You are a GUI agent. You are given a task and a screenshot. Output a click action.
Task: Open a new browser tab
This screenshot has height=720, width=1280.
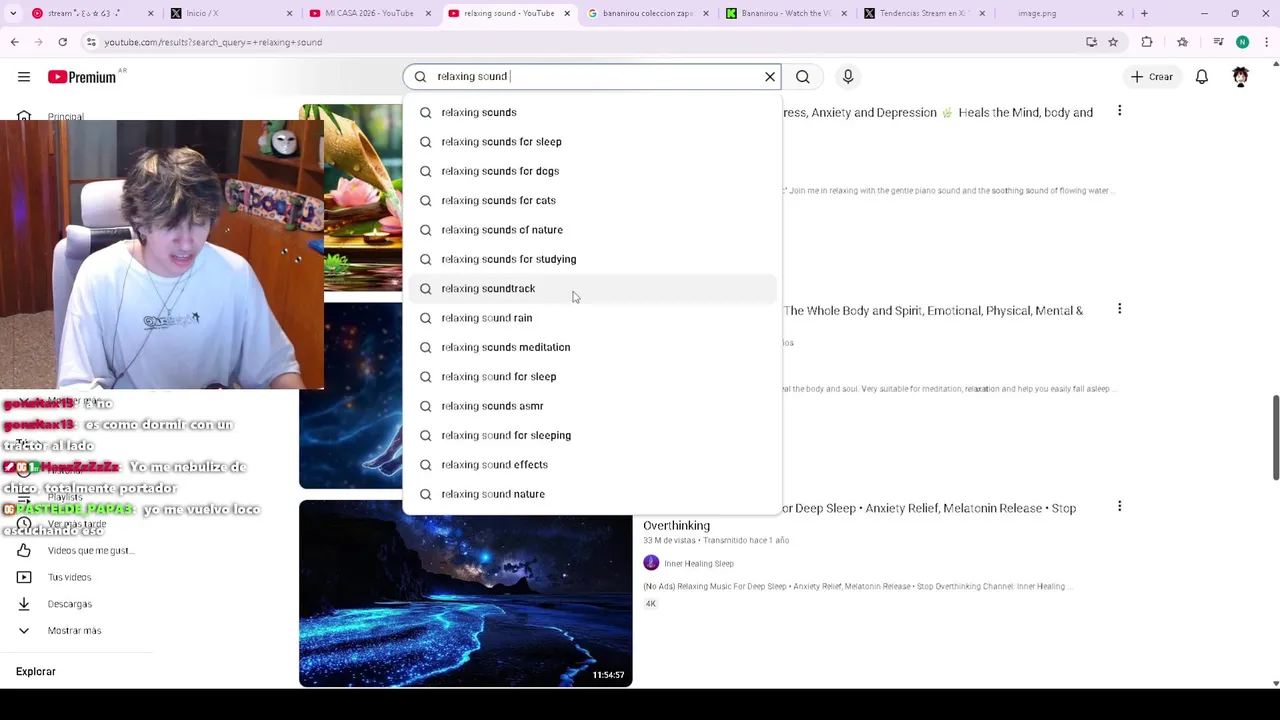coord(1144,13)
